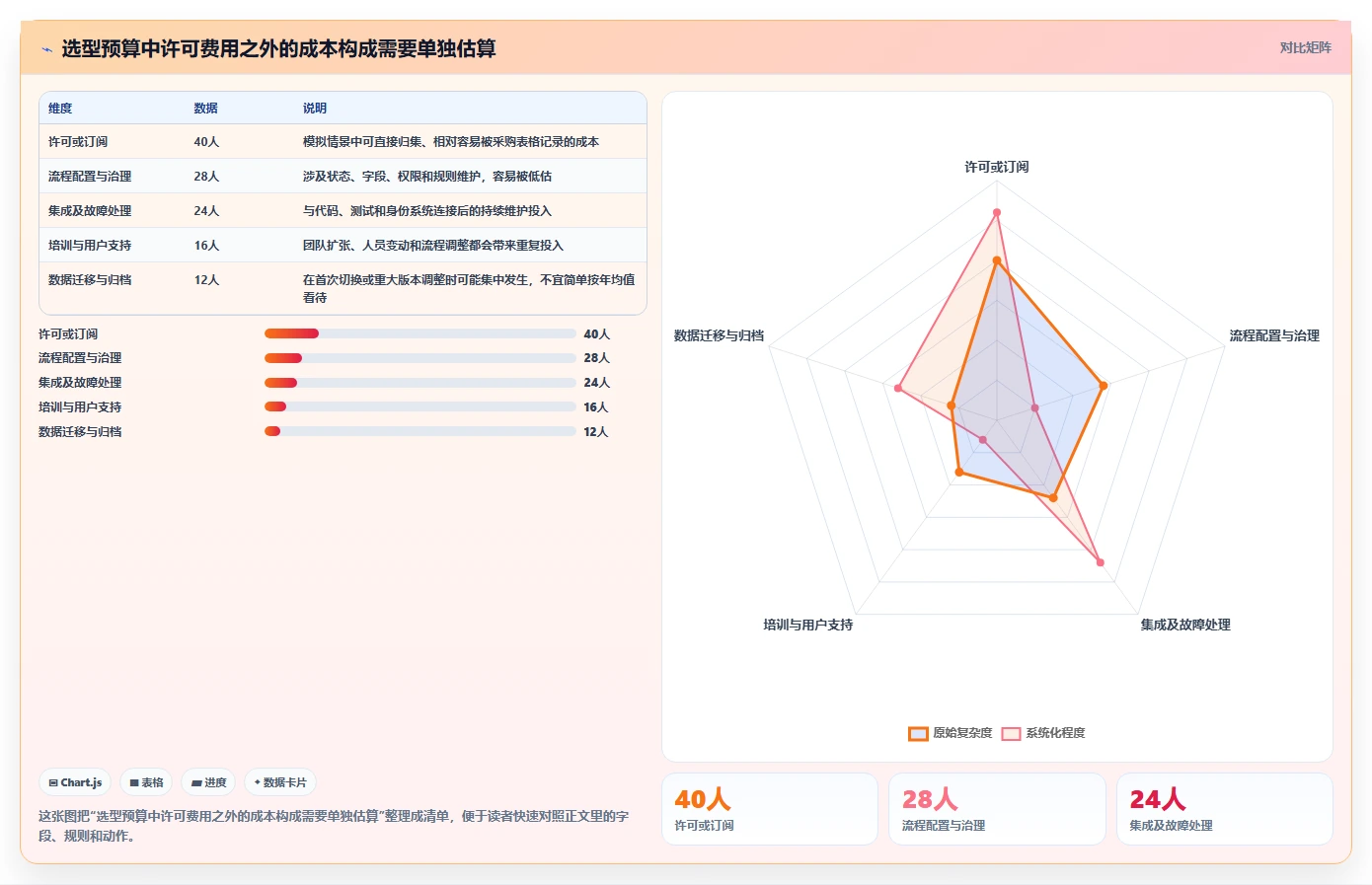Click radar axis label 培训与用户支持
The image size is (1372, 885).
pos(807,625)
